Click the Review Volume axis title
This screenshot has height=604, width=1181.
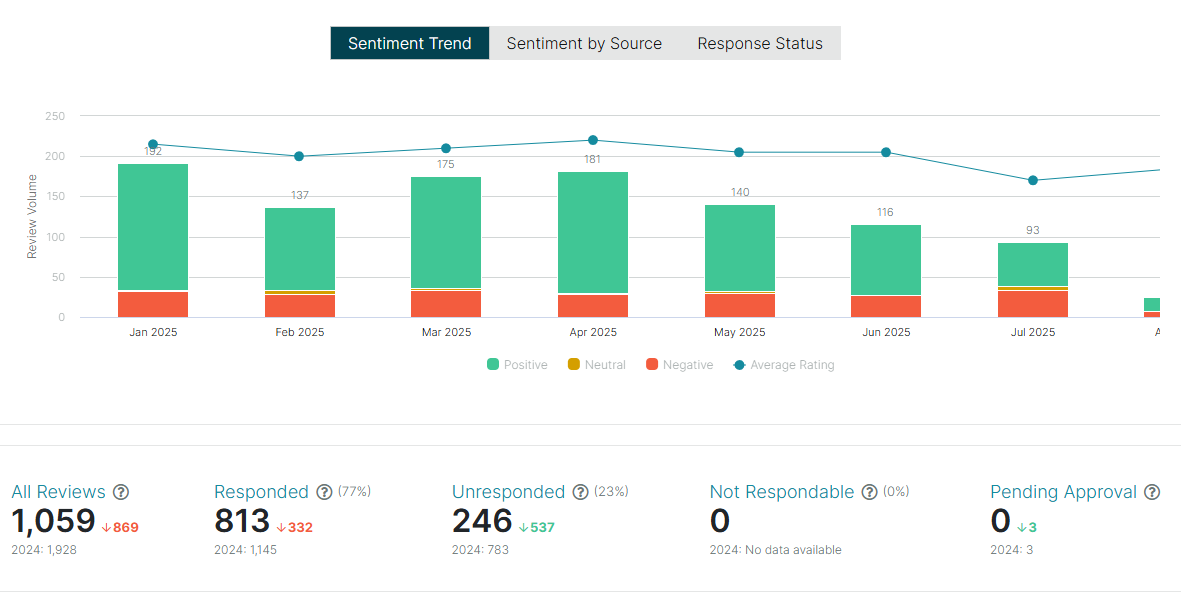[x=32, y=217]
